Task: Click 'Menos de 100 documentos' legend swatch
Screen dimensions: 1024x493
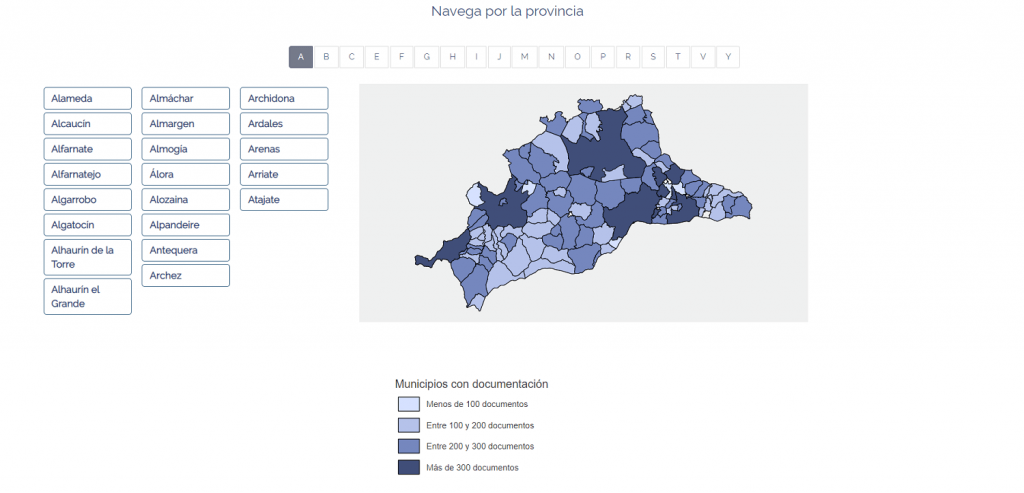Action: pos(408,404)
